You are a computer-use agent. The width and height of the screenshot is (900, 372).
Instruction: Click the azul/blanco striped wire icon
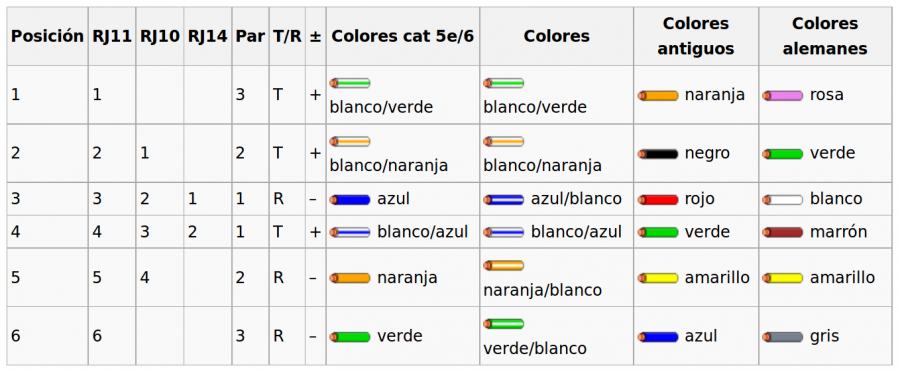(503, 200)
